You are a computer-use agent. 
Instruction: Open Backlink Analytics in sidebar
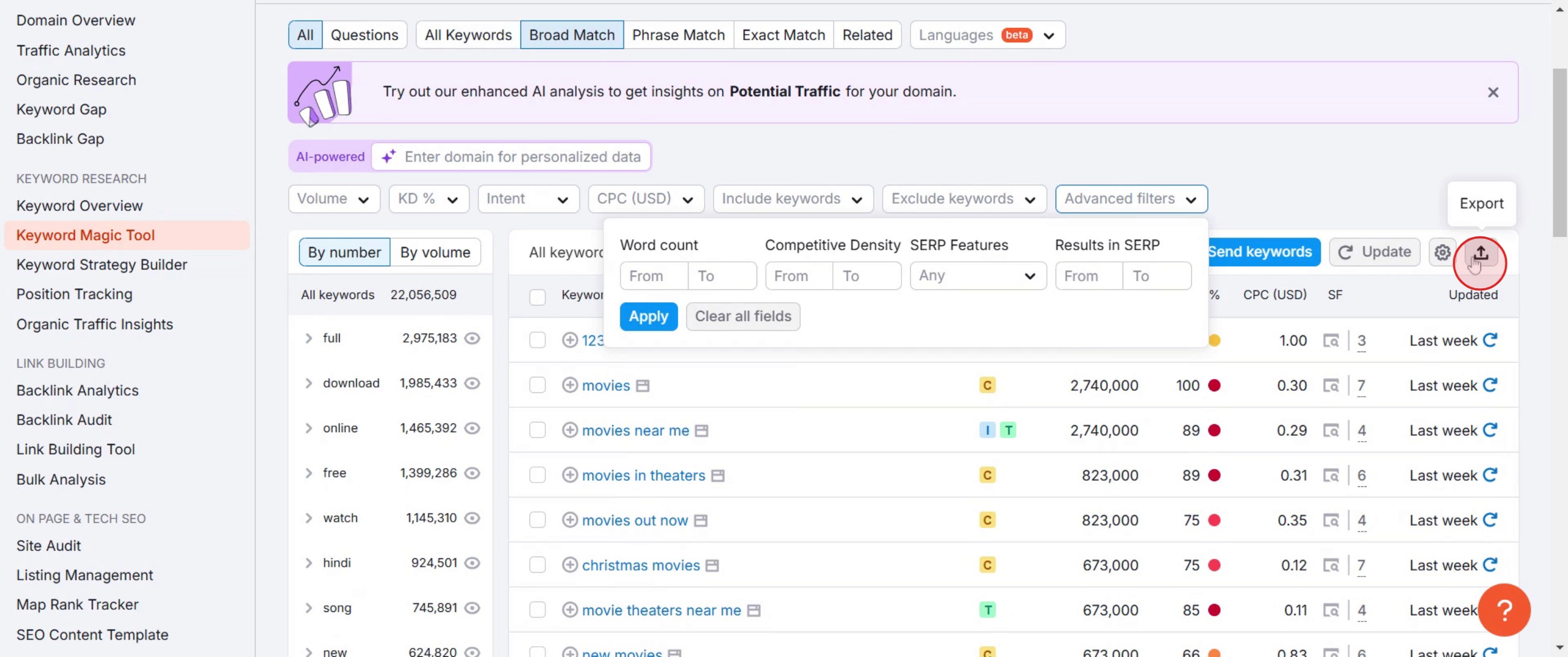[x=77, y=390]
